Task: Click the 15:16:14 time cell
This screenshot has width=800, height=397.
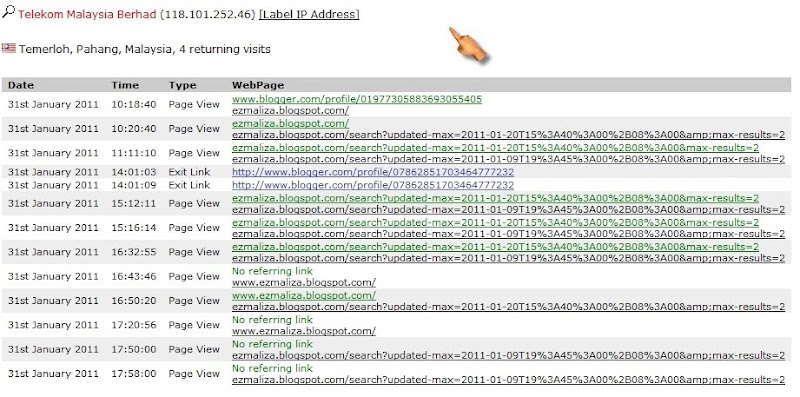Action: tap(134, 228)
